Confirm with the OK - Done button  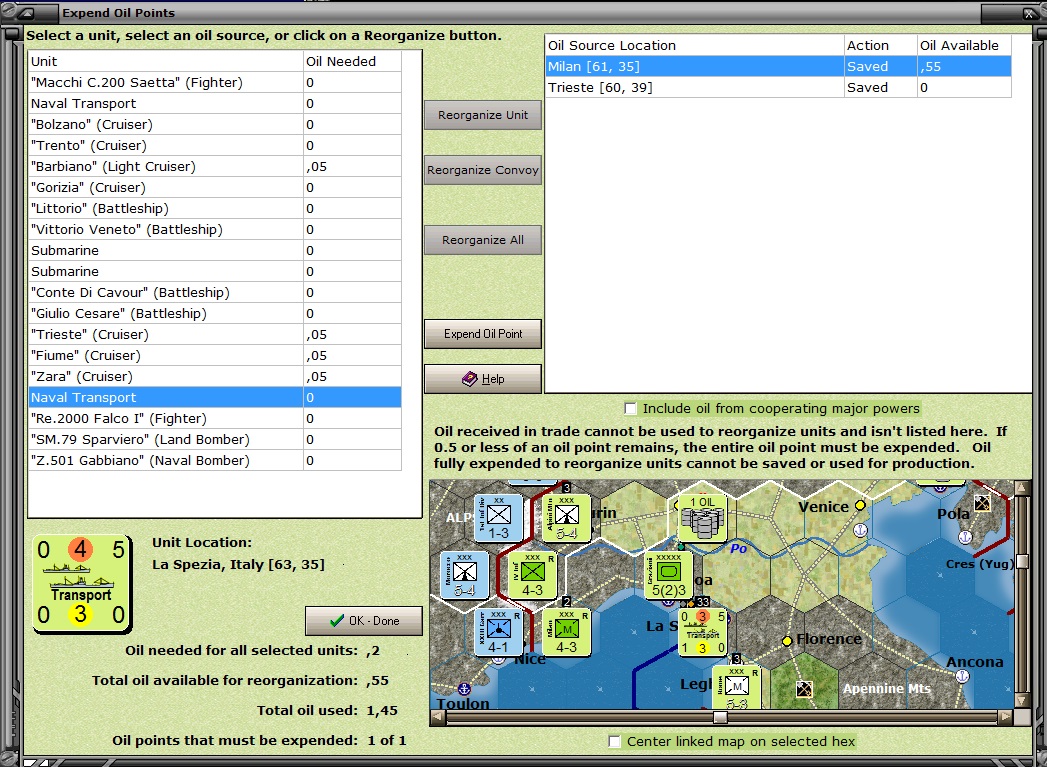click(364, 621)
